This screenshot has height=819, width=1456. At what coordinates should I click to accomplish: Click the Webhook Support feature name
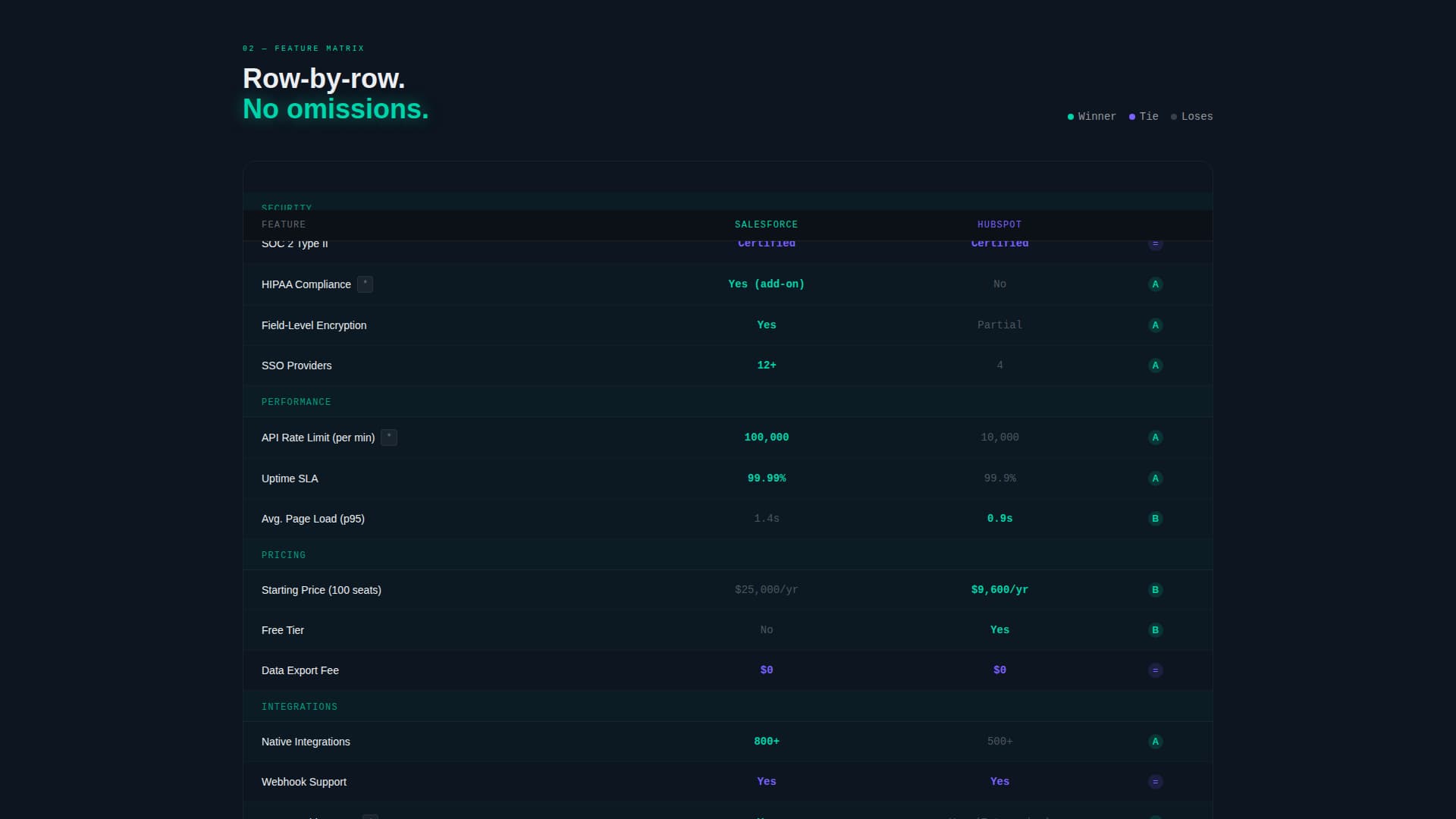(304, 782)
